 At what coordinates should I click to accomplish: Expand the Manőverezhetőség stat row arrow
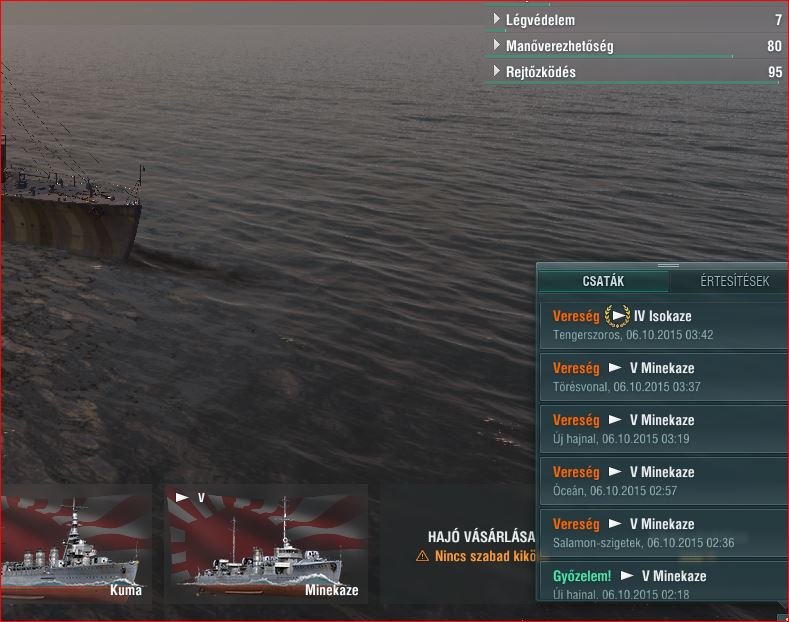[497, 45]
